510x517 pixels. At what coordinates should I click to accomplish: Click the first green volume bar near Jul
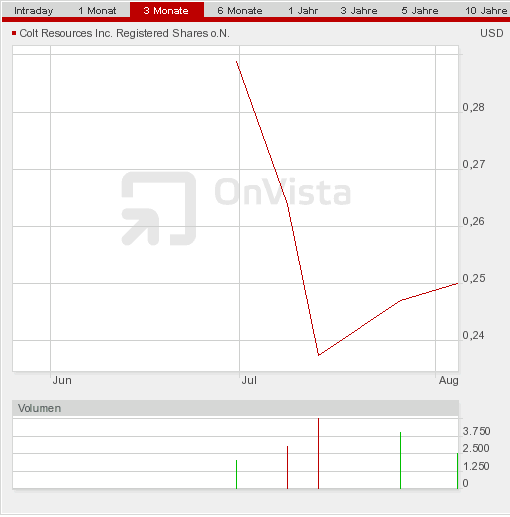(x=236, y=475)
